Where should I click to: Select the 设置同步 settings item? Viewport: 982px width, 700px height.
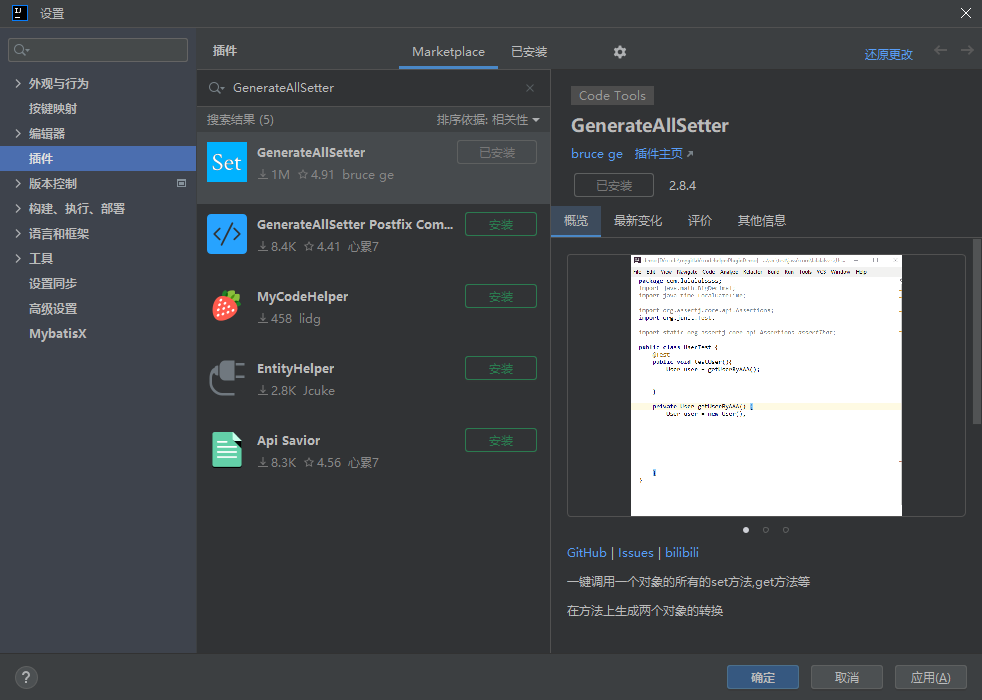pyautogui.click(x=53, y=284)
